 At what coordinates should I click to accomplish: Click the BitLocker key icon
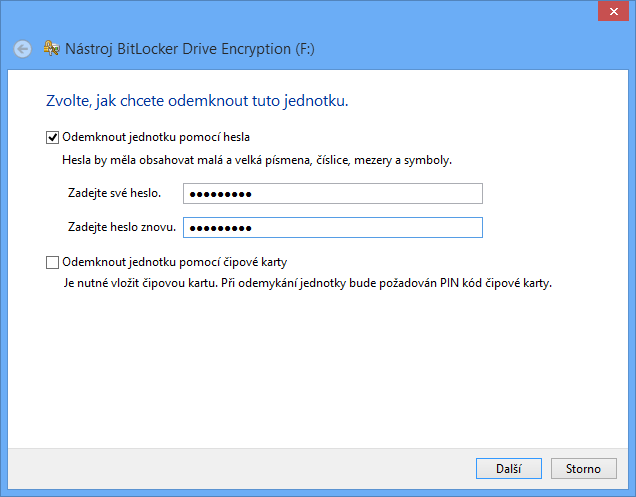click(50, 48)
